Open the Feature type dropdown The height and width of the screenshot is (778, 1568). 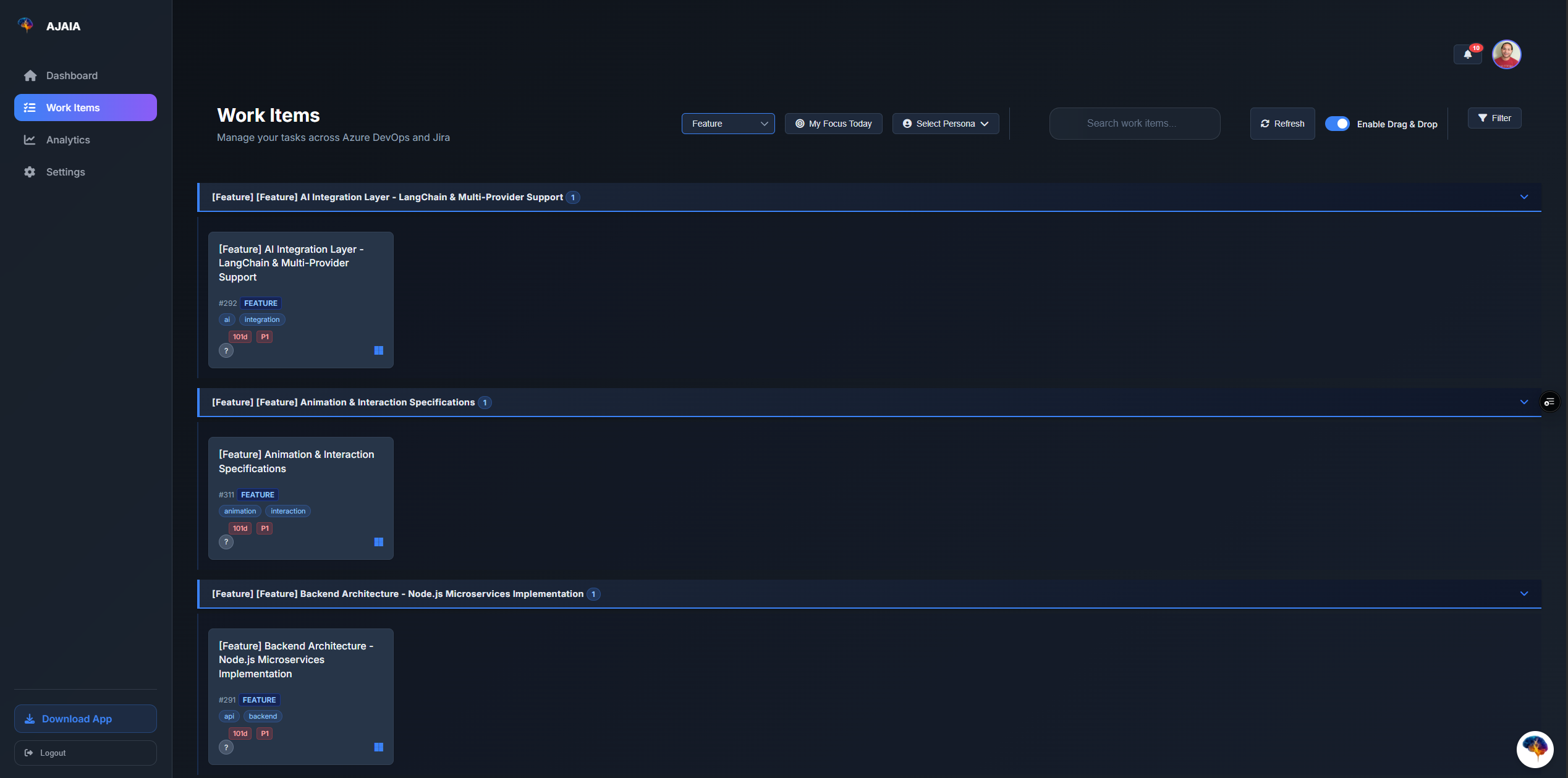pos(727,124)
